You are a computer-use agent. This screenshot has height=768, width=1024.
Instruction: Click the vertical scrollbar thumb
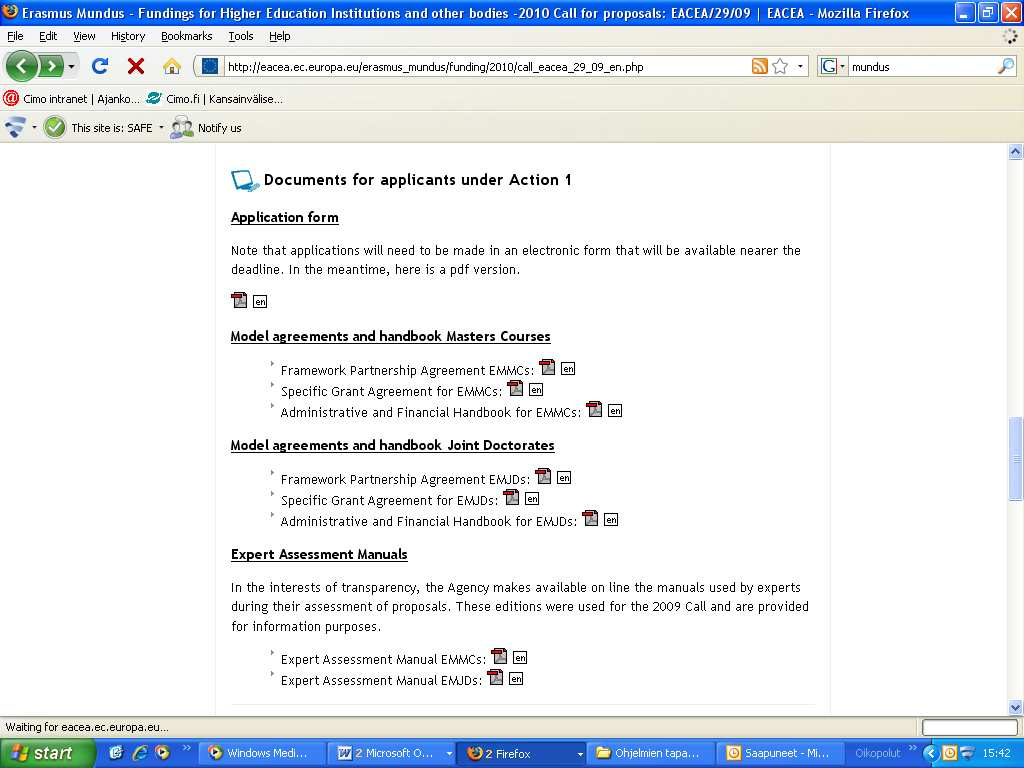[x=1015, y=458]
